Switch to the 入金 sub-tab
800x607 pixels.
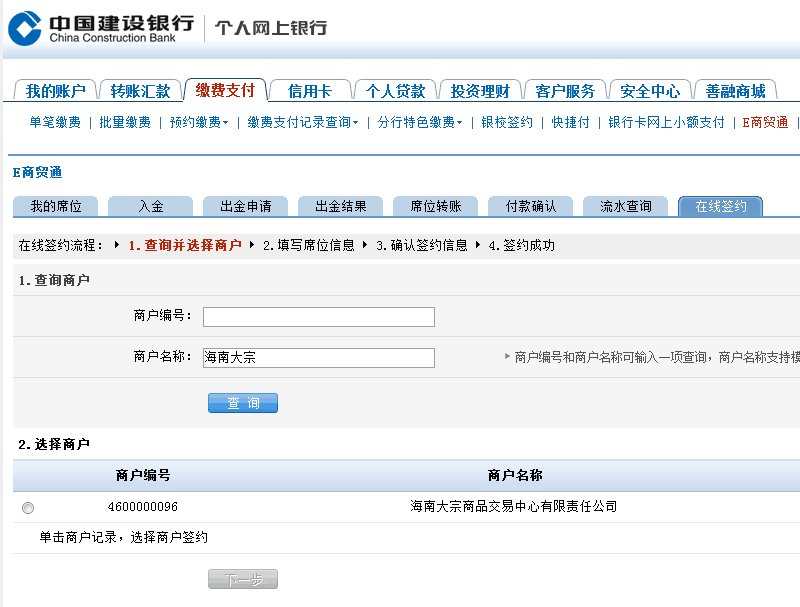pyautogui.click(x=151, y=206)
